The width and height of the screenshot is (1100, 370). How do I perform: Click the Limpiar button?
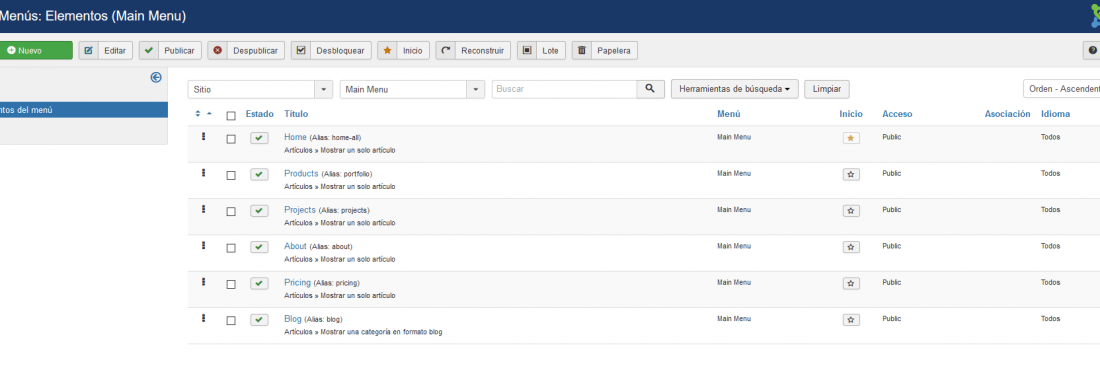(x=826, y=89)
